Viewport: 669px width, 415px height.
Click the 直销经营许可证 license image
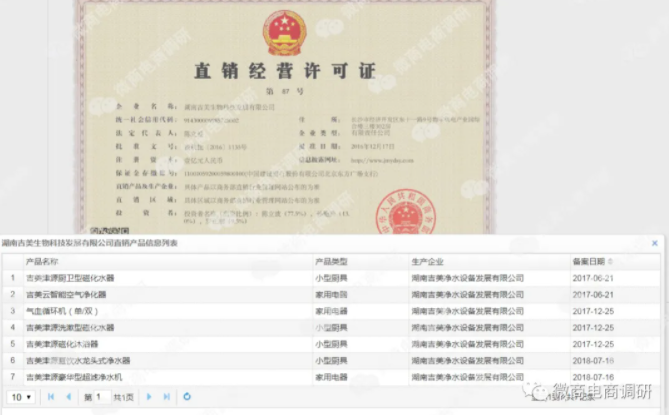click(x=285, y=117)
